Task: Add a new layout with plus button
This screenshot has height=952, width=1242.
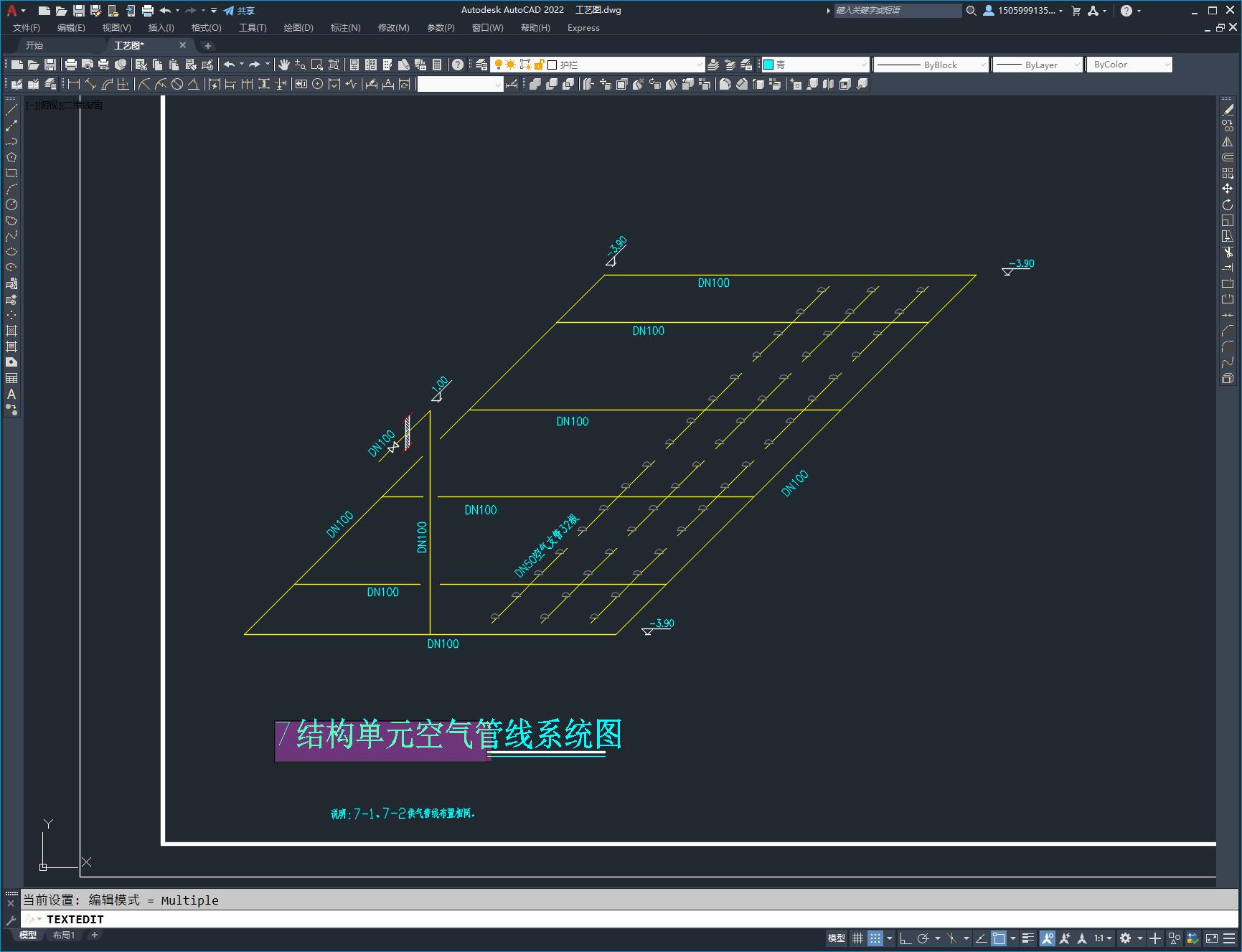Action: point(94,935)
